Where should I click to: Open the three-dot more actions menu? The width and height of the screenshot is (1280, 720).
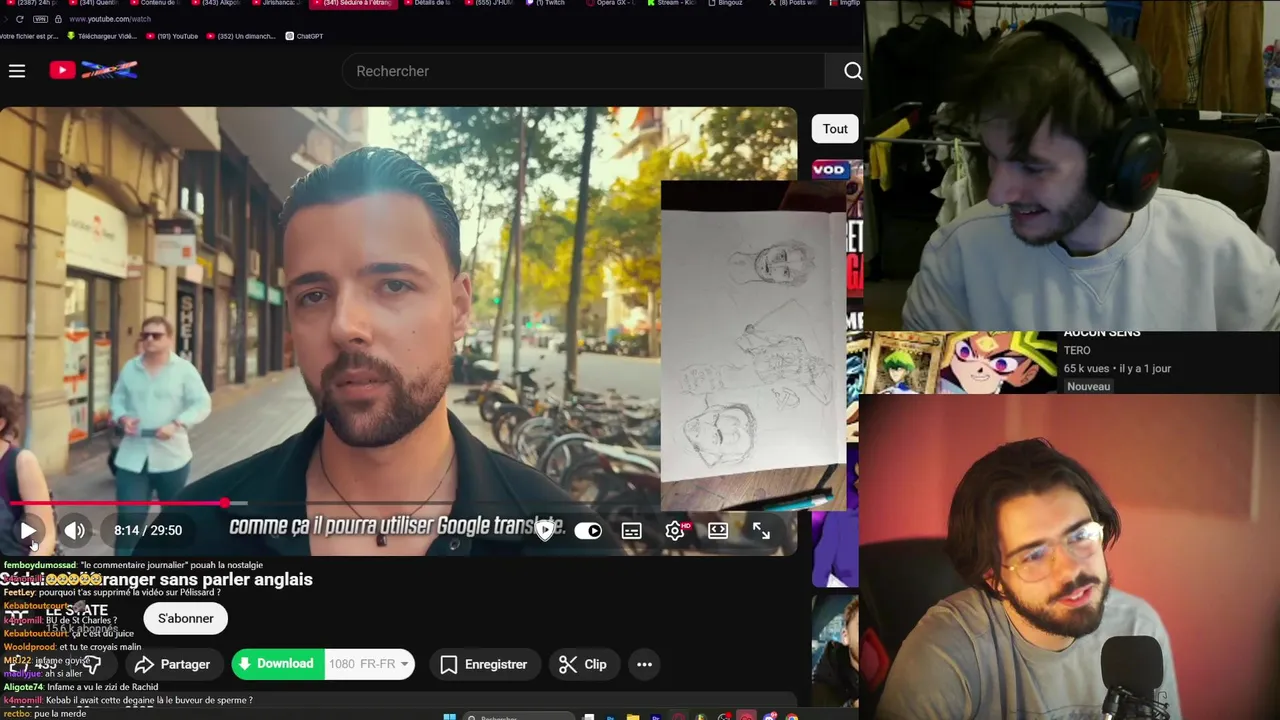[644, 664]
